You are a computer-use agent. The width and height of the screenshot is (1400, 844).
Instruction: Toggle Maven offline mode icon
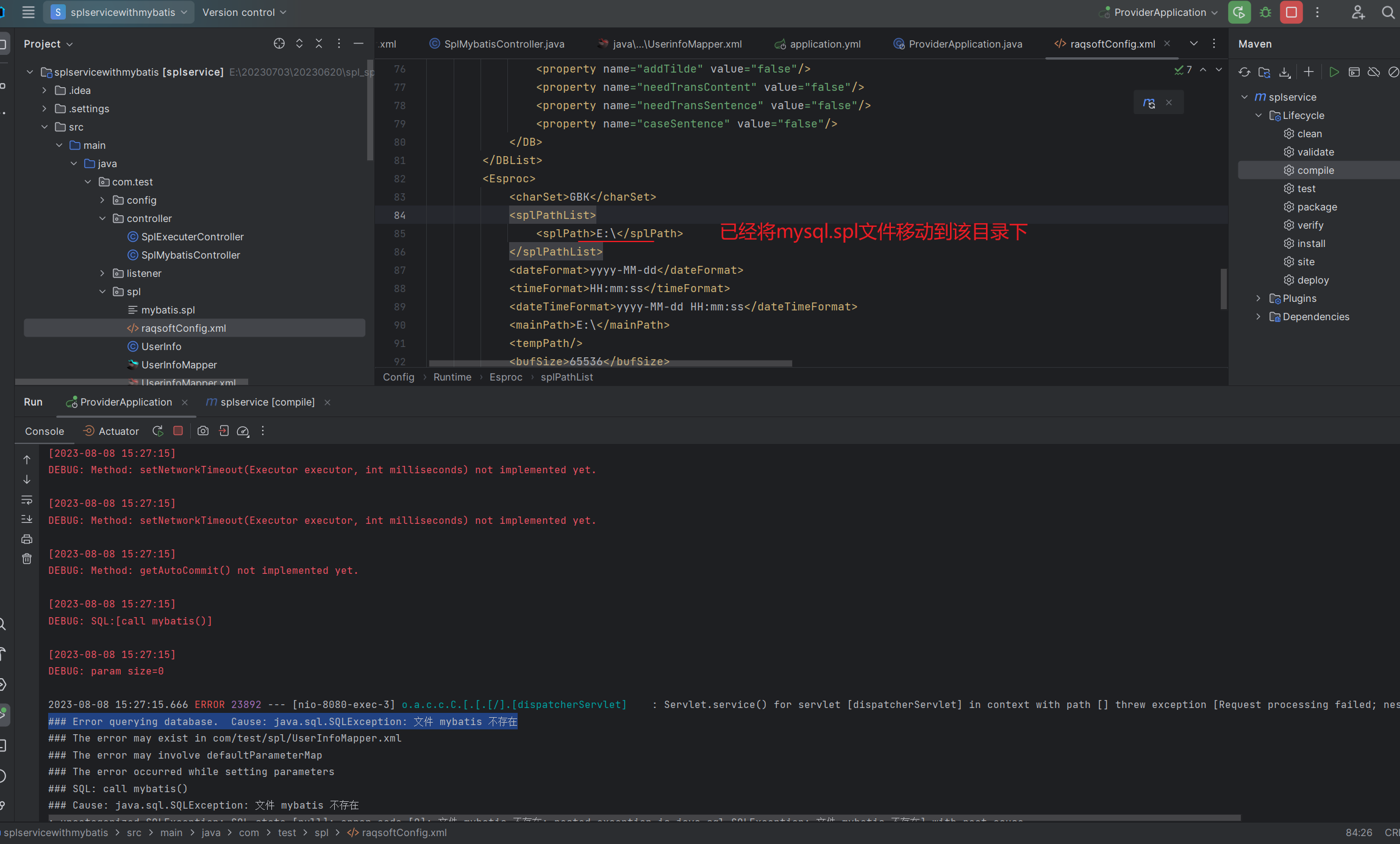1374,72
